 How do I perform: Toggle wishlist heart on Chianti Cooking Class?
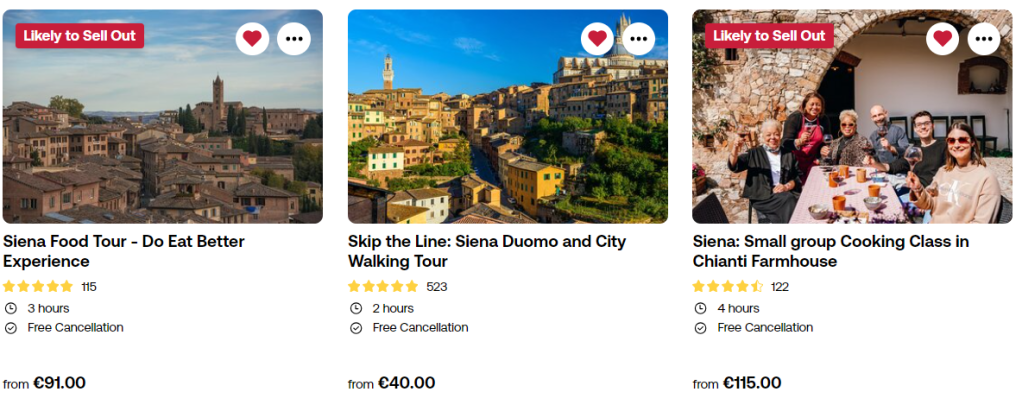(x=942, y=39)
